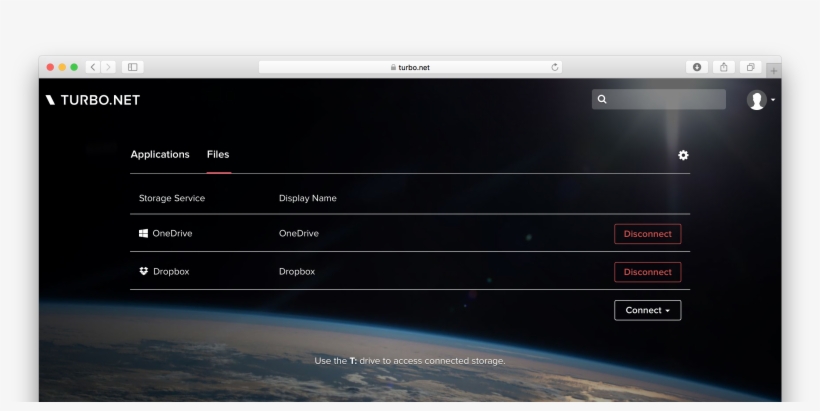This screenshot has height=411, width=820.
Task: Minimize the Safari window
Action: tap(62, 67)
